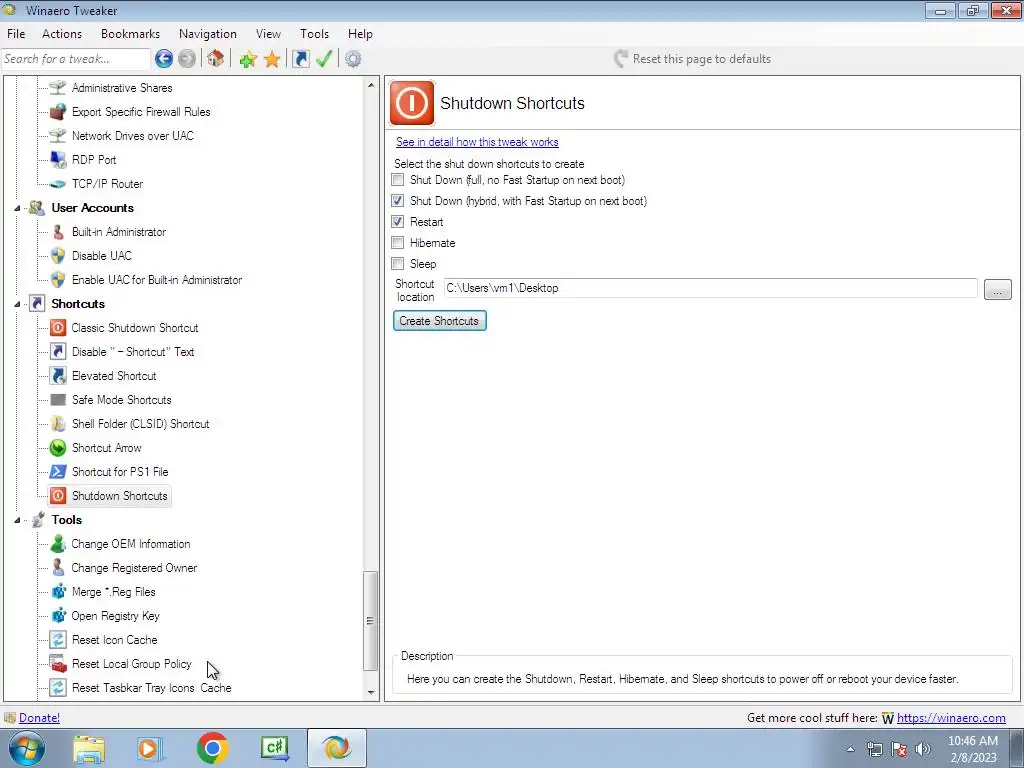Open the View menu
Viewport: 1024px width, 768px height.
(268, 34)
